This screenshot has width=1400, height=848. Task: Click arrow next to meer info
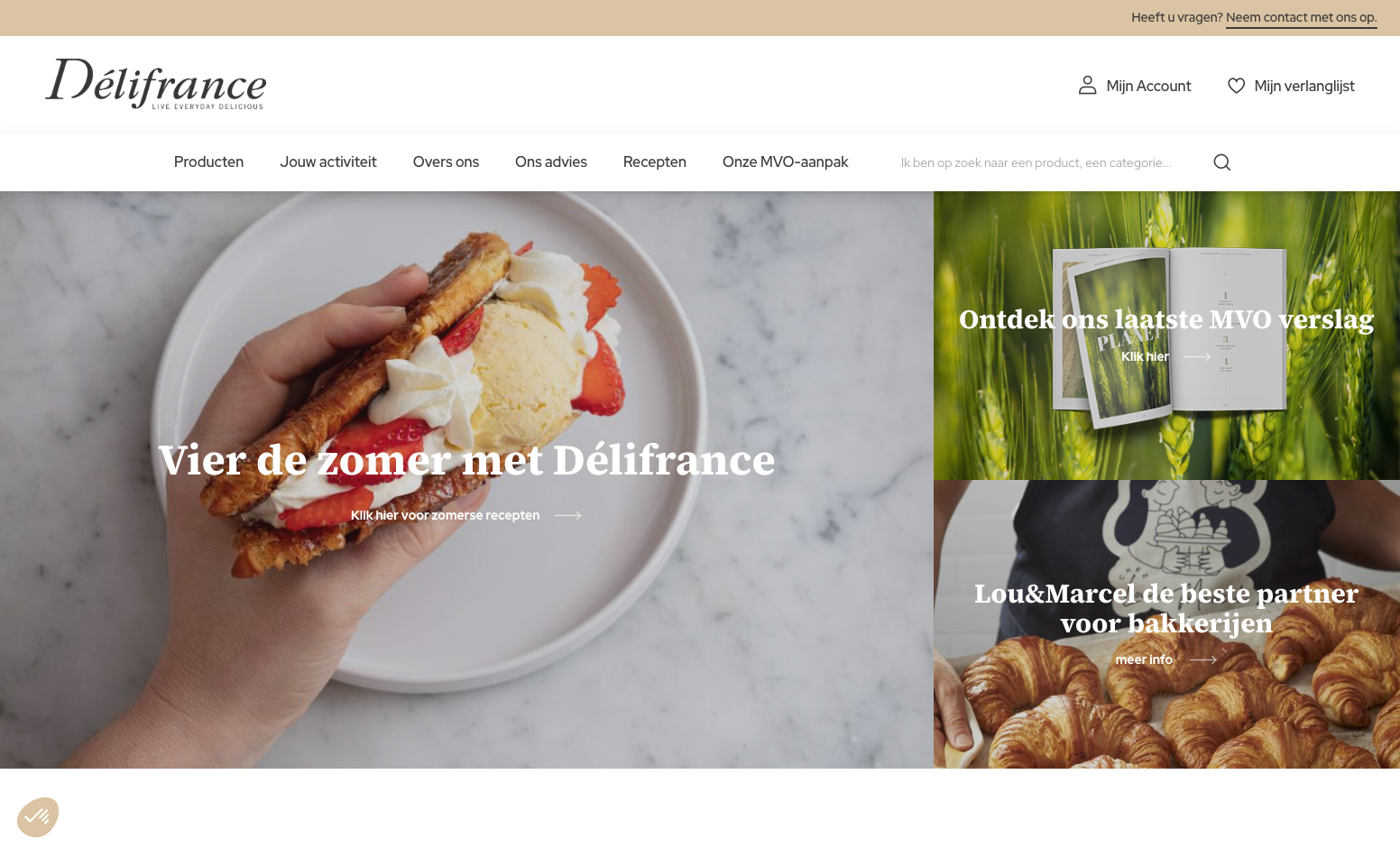tap(1203, 659)
